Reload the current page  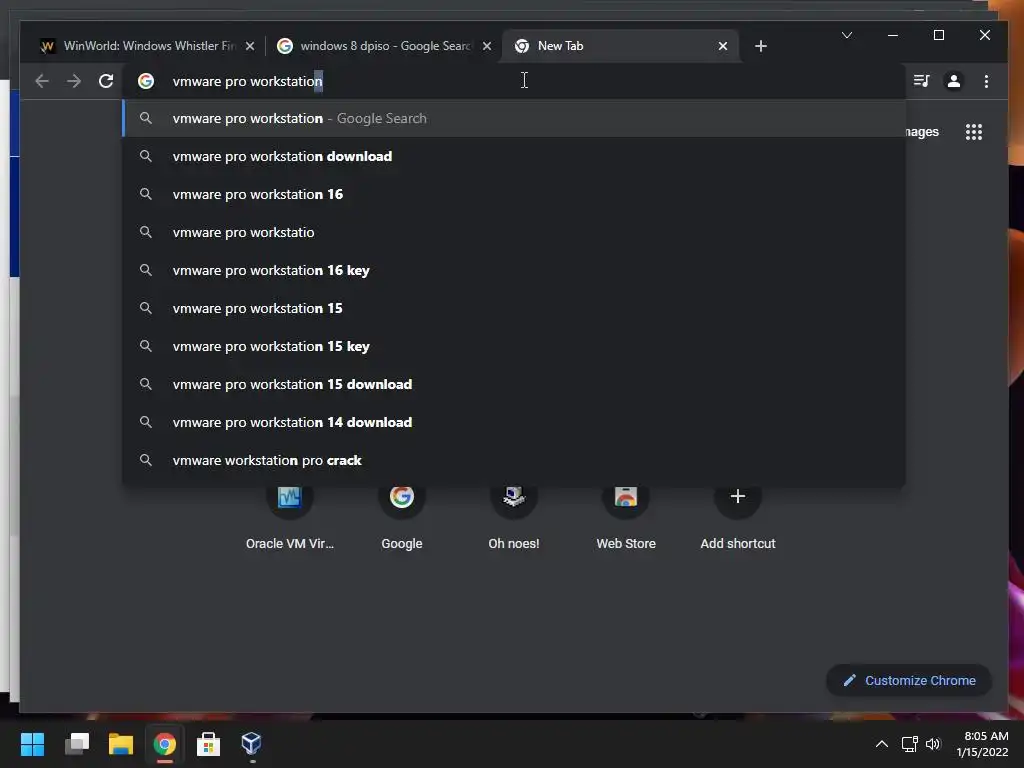point(106,81)
